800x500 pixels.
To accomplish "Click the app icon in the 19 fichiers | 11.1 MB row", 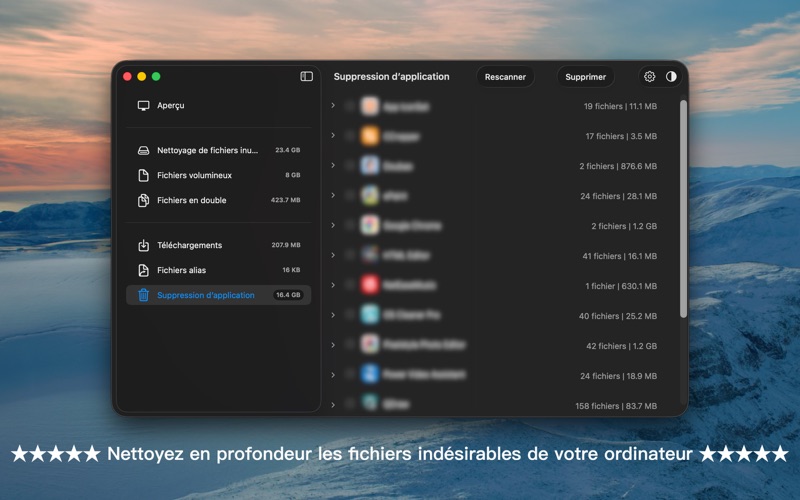I will [370, 106].
